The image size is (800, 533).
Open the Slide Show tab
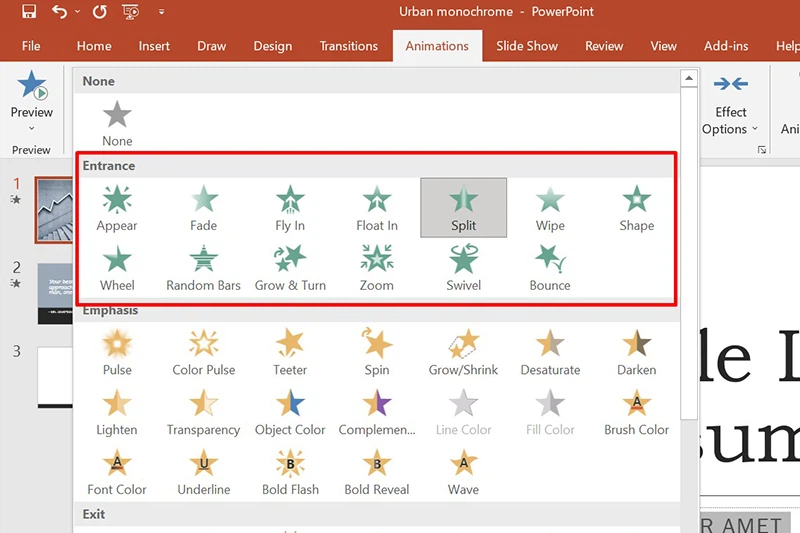point(527,46)
